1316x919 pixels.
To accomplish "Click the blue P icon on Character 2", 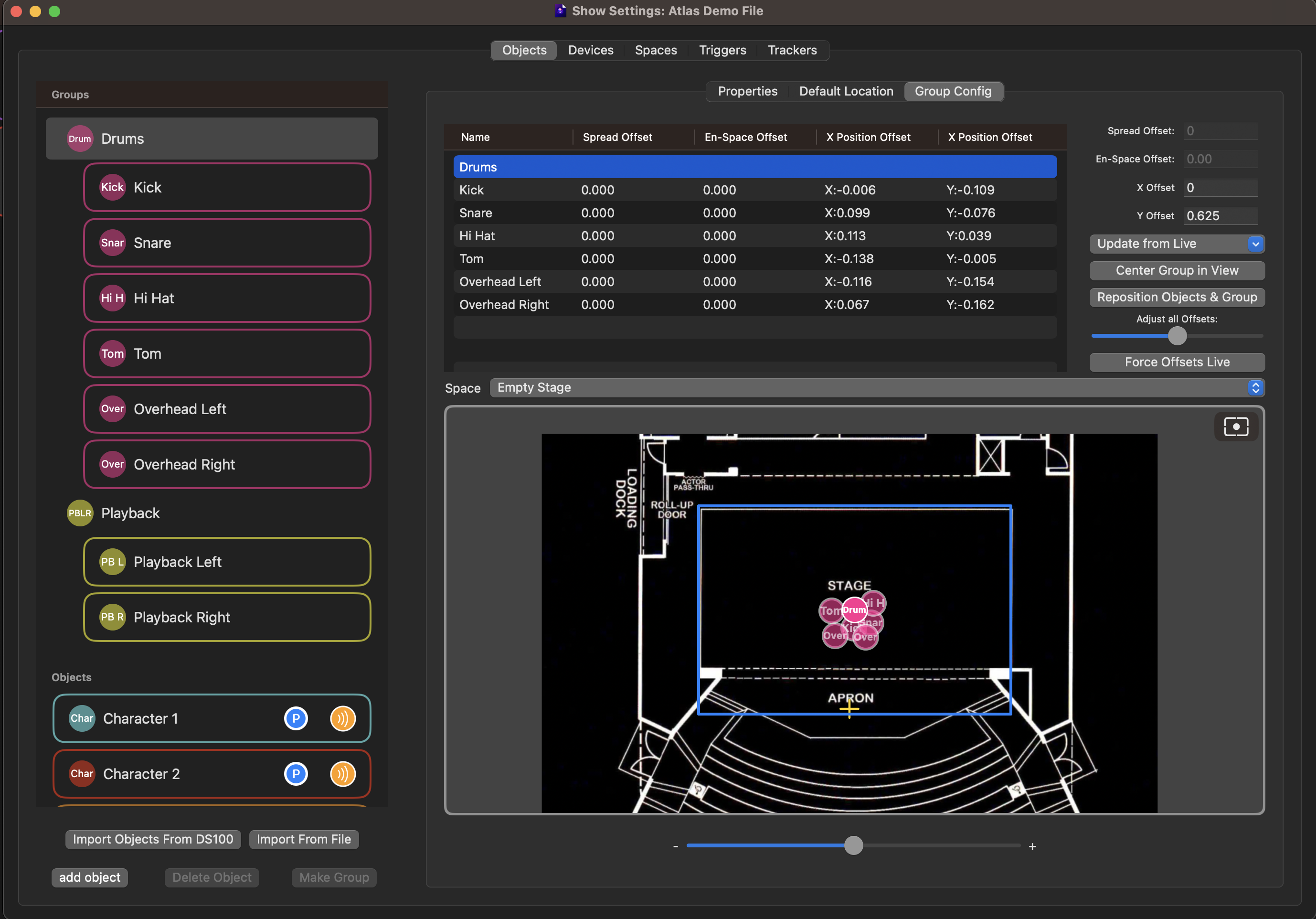I will coord(296,774).
